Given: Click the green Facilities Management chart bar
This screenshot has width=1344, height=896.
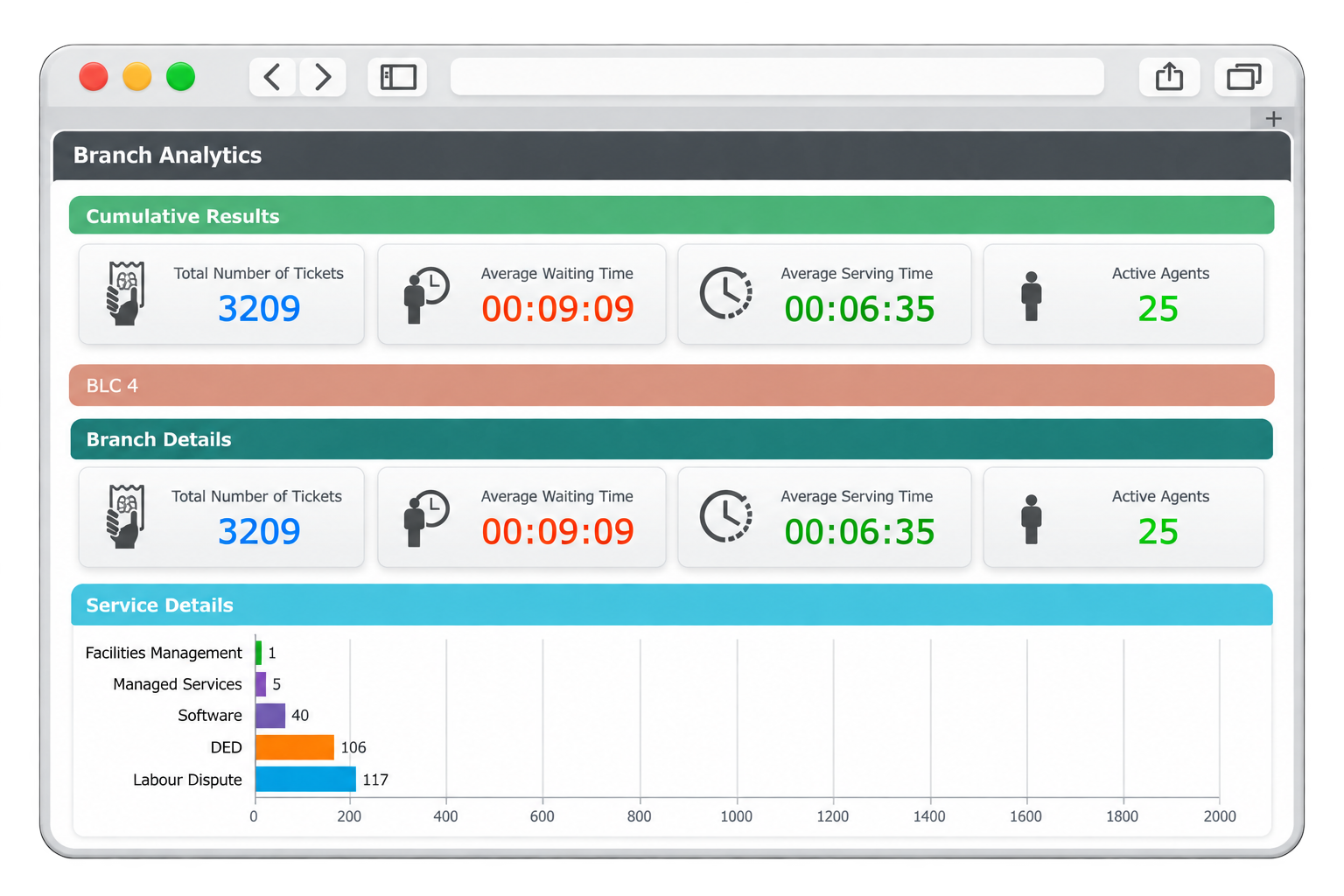Looking at the screenshot, I should [x=258, y=652].
